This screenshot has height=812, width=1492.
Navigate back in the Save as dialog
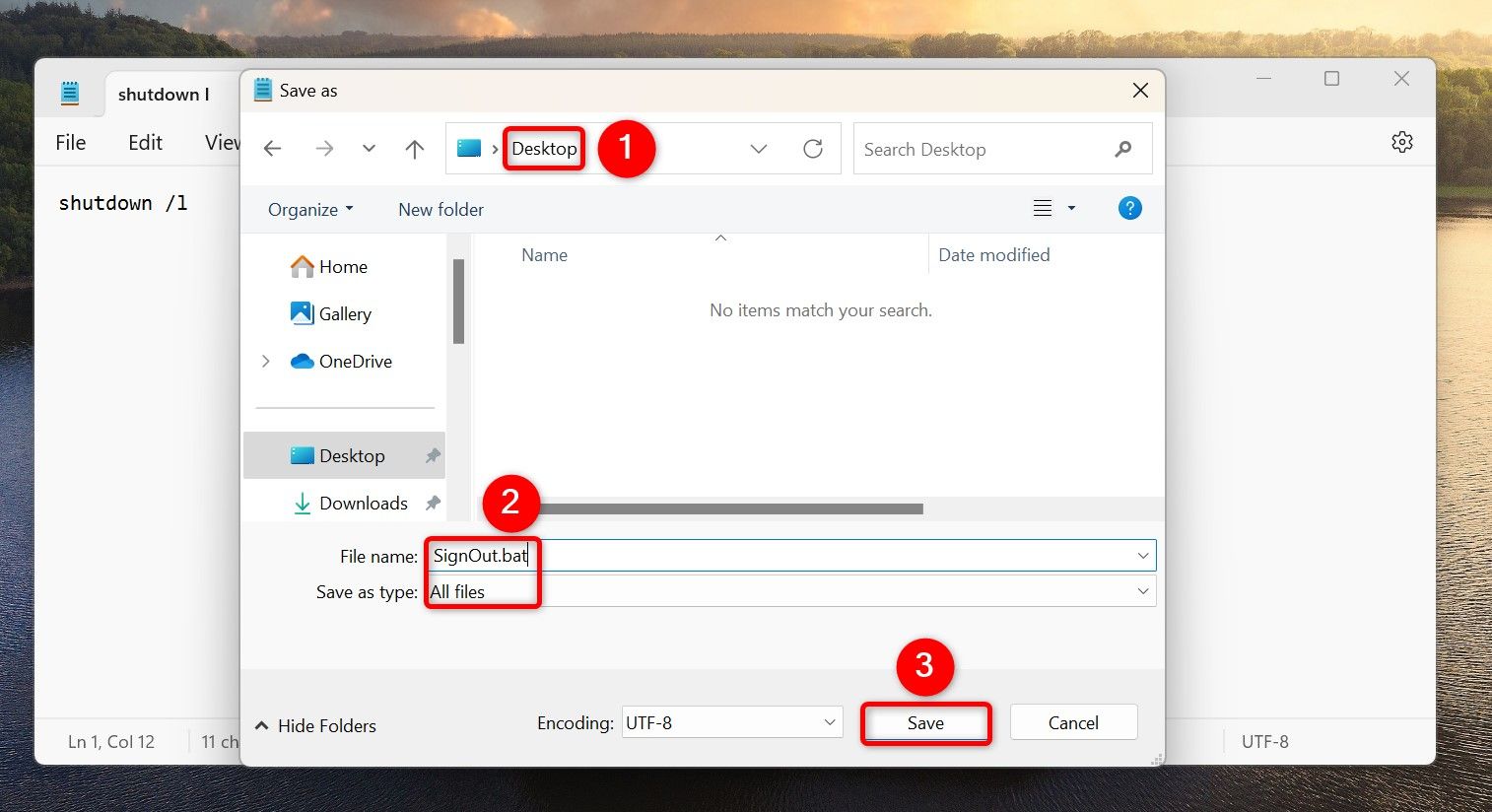[273, 148]
